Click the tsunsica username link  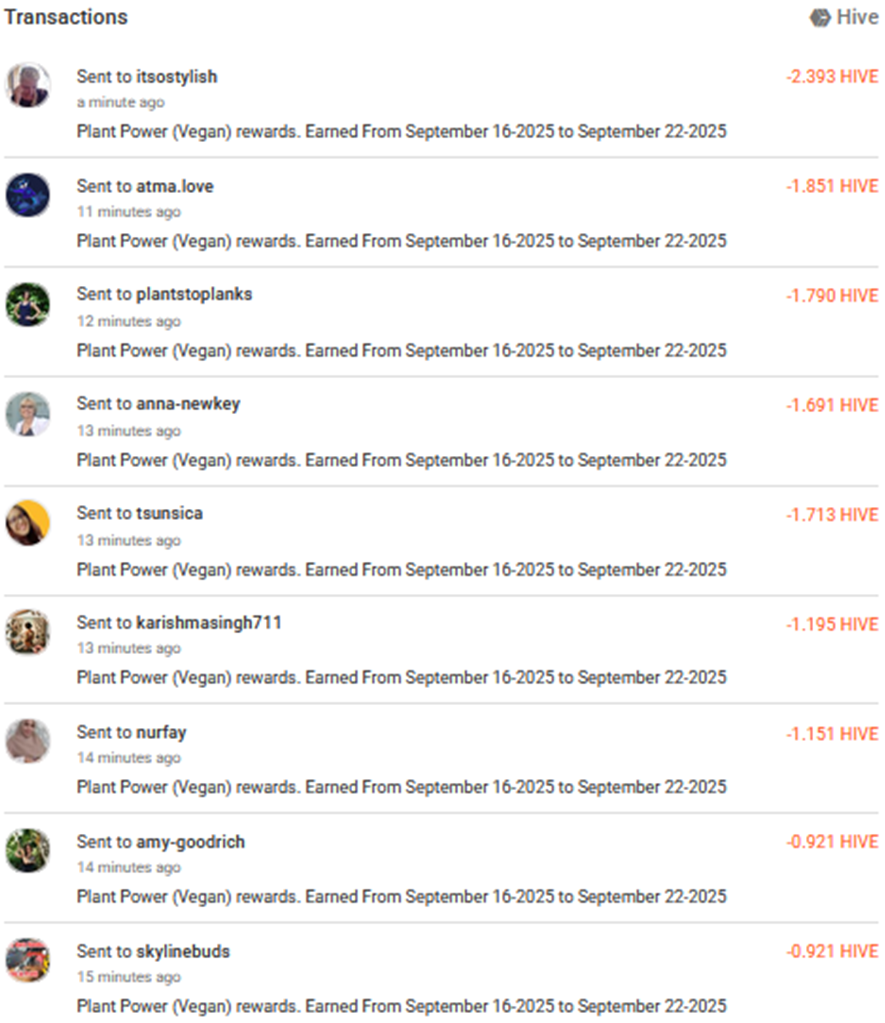pos(169,514)
